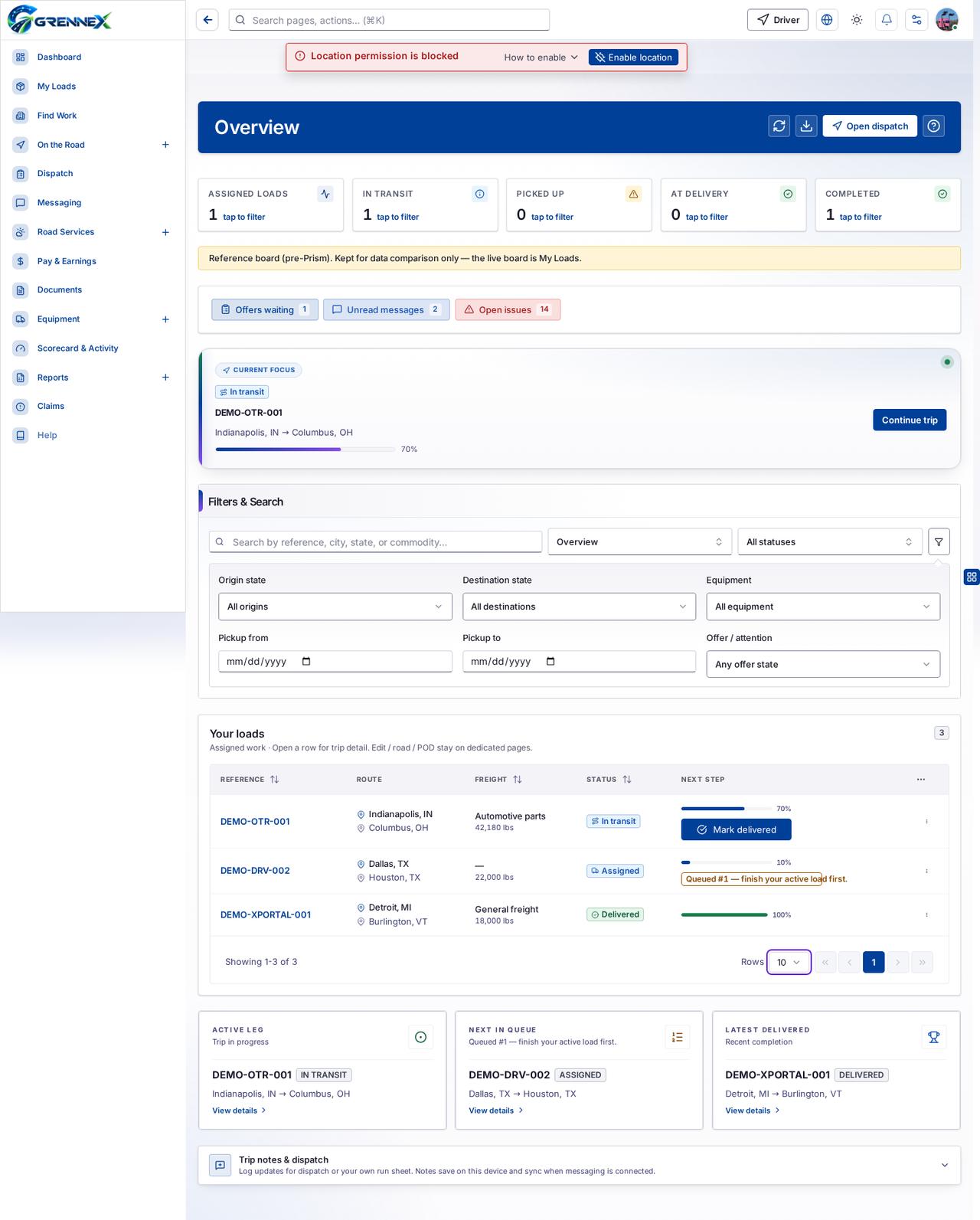Open row actions for DEMO-DRV-002
Viewport: 980px width, 1220px height.
(926, 871)
